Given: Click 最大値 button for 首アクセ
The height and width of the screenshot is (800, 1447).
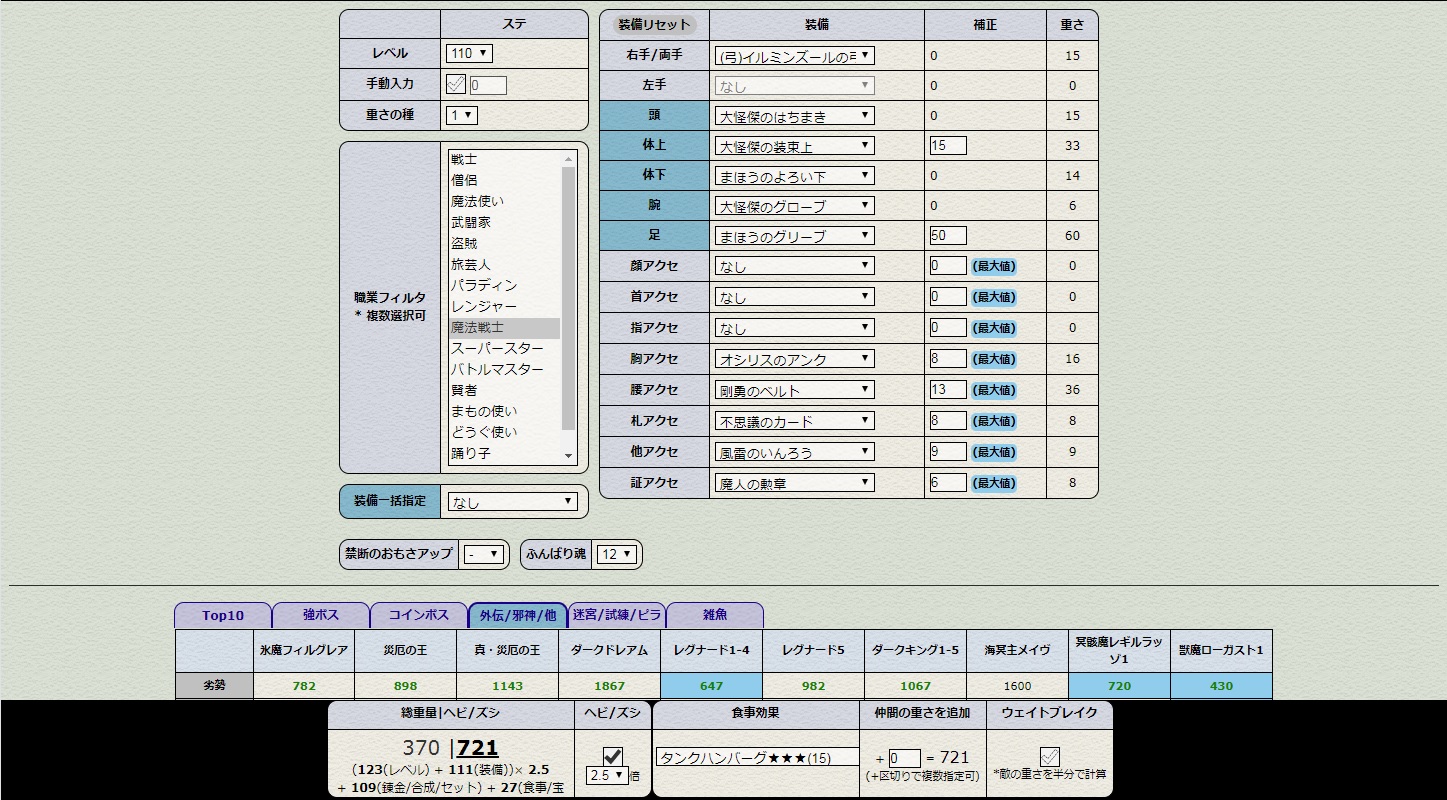Looking at the screenshot, I should (994, 297).
